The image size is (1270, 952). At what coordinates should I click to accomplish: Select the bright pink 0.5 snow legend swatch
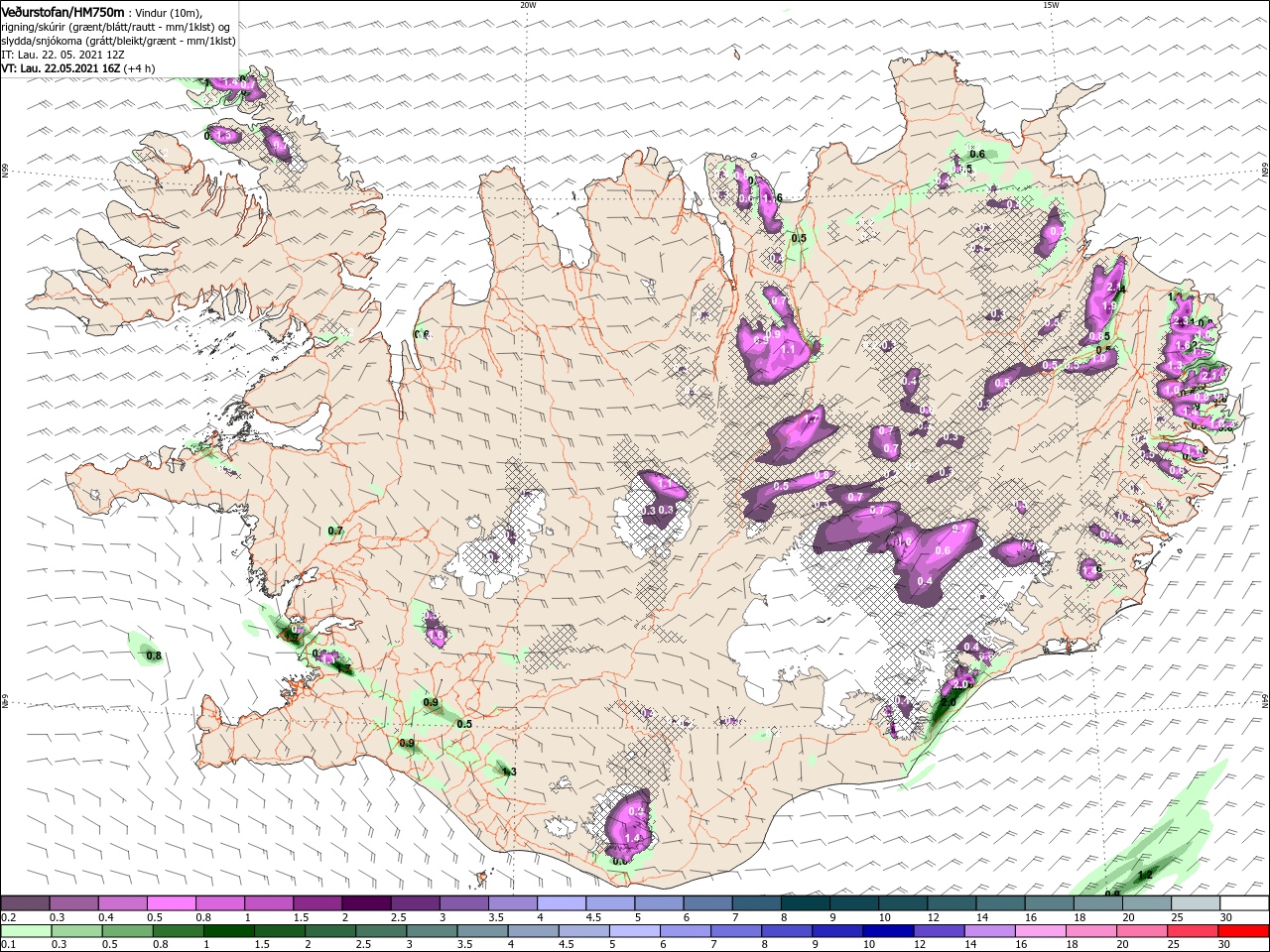click(171, 902)
